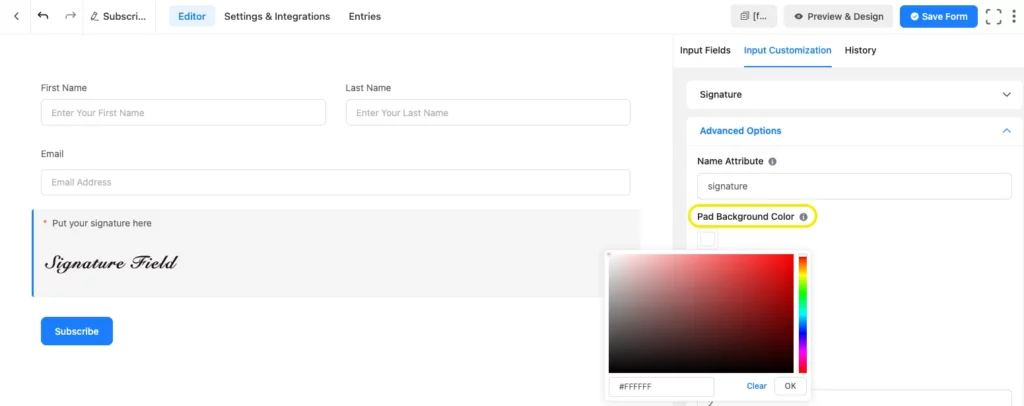Go back using the left chevron icon
The image size is (1024, 406).
coord(16,16)
